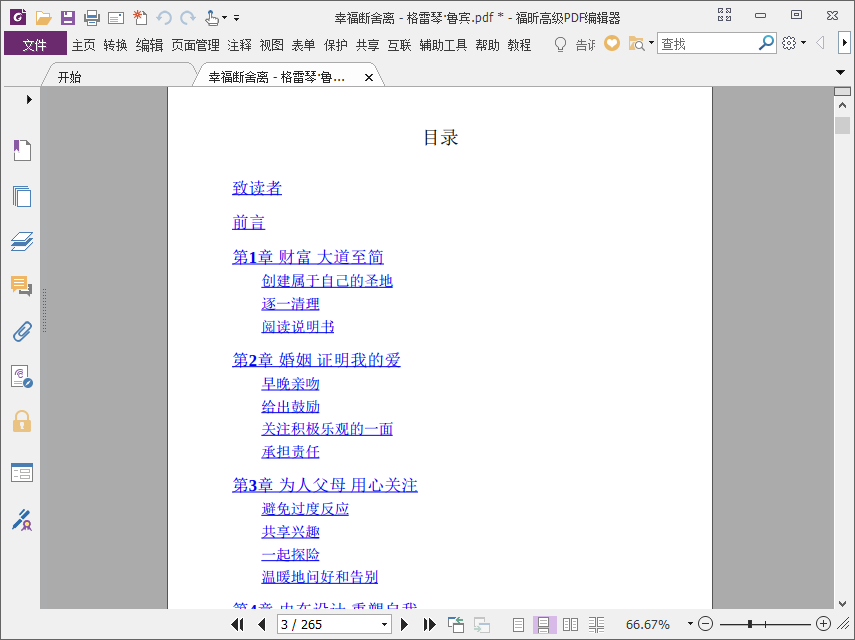Image resolution: width=855 pixels, height=640 pixels.
Task: Print the document using the printer icon
Action: coord(92,18)
